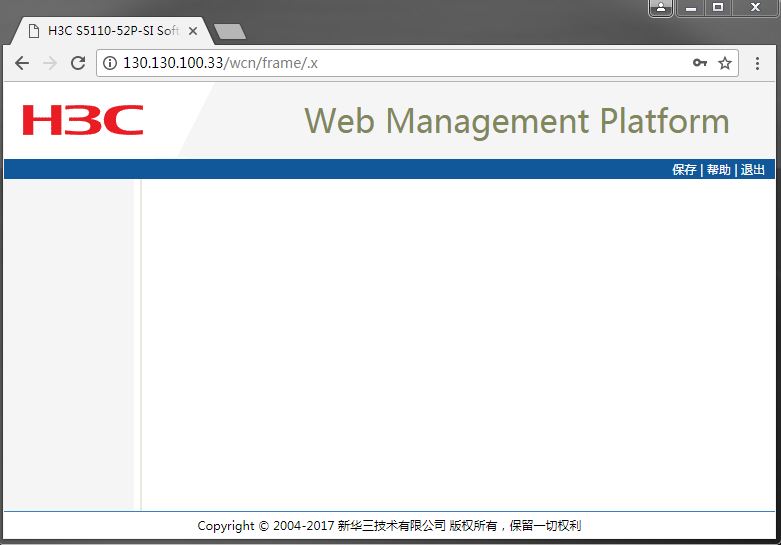Minimize the browser window
This screenshot has height=545, width=781.
click(x=690, y=8)
